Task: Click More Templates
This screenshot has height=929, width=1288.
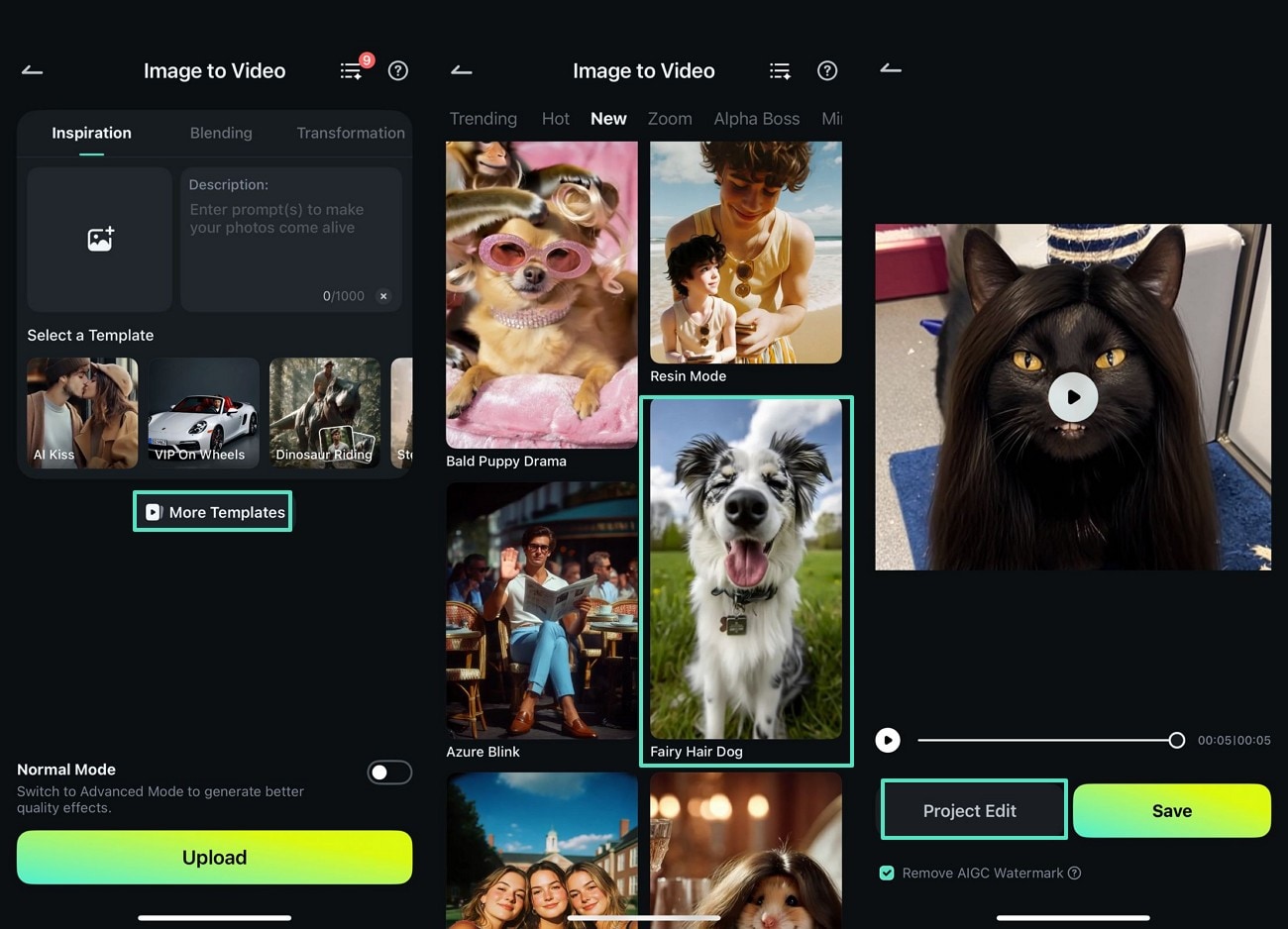Action: (212, 511)
